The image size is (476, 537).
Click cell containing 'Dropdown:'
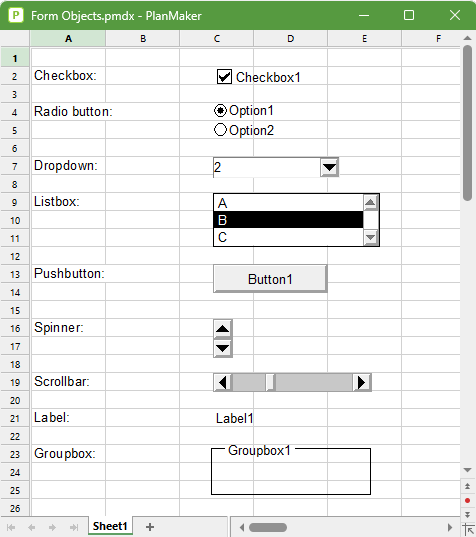(68, 166)
